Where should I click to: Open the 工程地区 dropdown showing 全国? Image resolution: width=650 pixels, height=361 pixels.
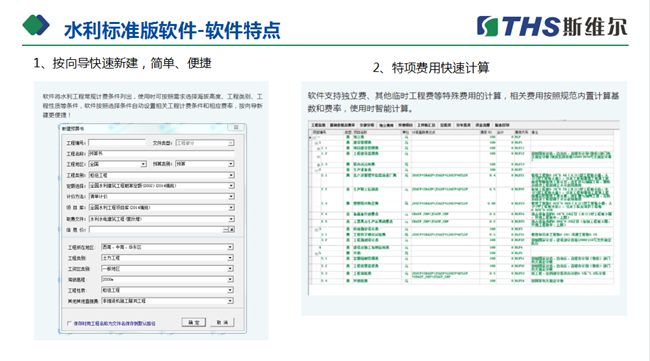(x=143, y=164)
